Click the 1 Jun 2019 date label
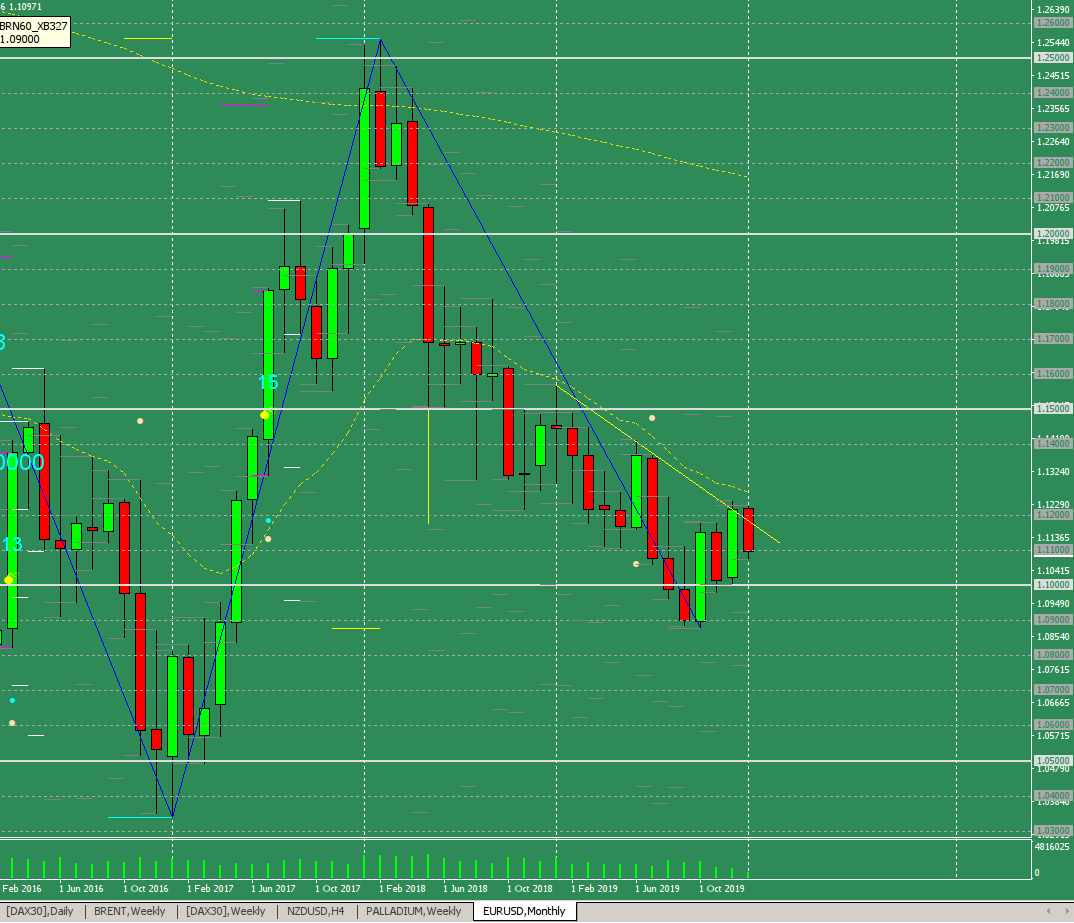 [658, 889]
